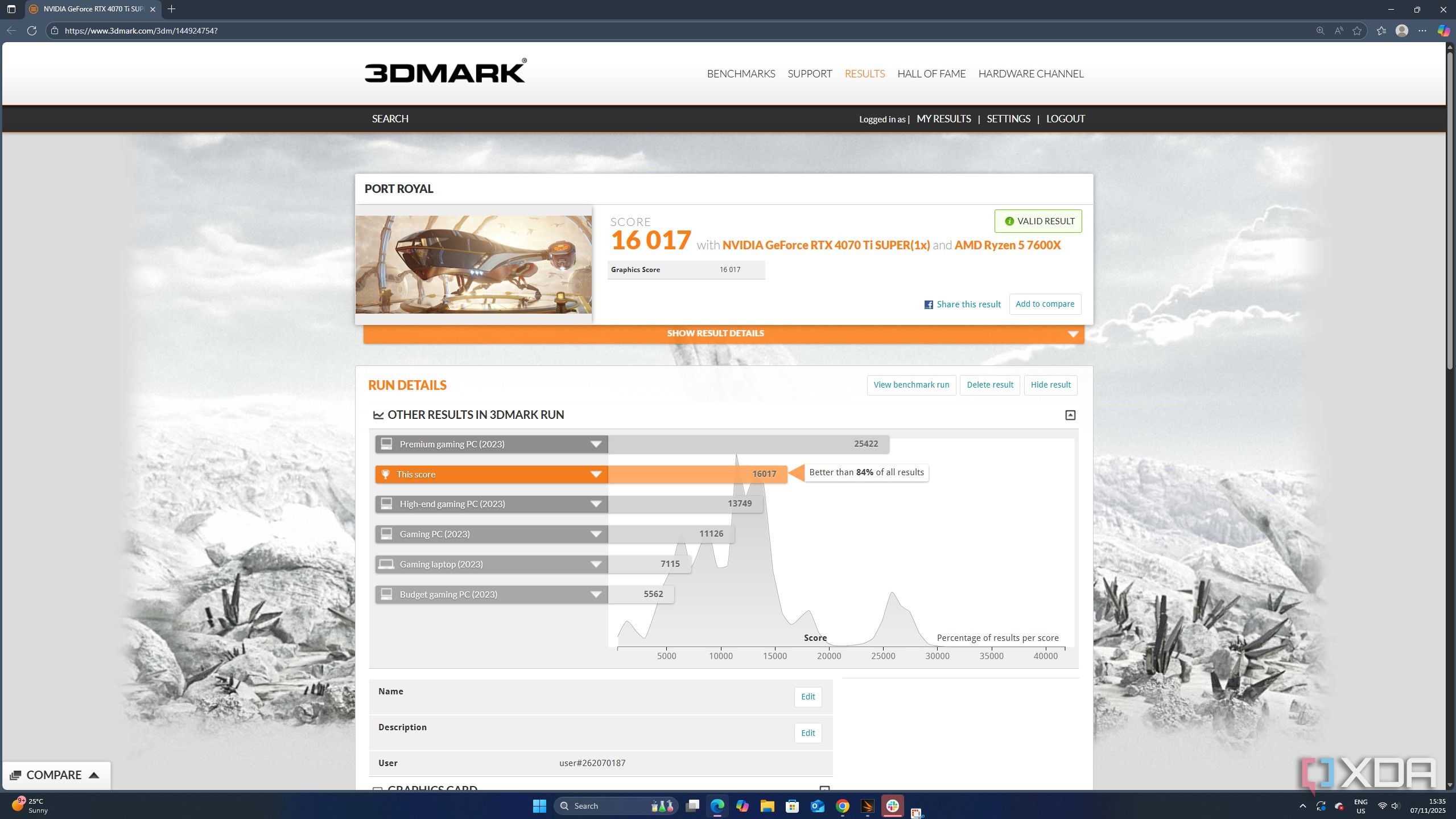Click the Facebook share icon
The width and height of the screenshot is (1456, 819).
928,304
